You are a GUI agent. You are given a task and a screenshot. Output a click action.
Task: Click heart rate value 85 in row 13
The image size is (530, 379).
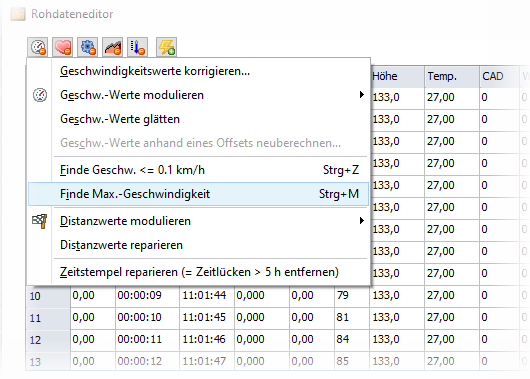(352, 361)
